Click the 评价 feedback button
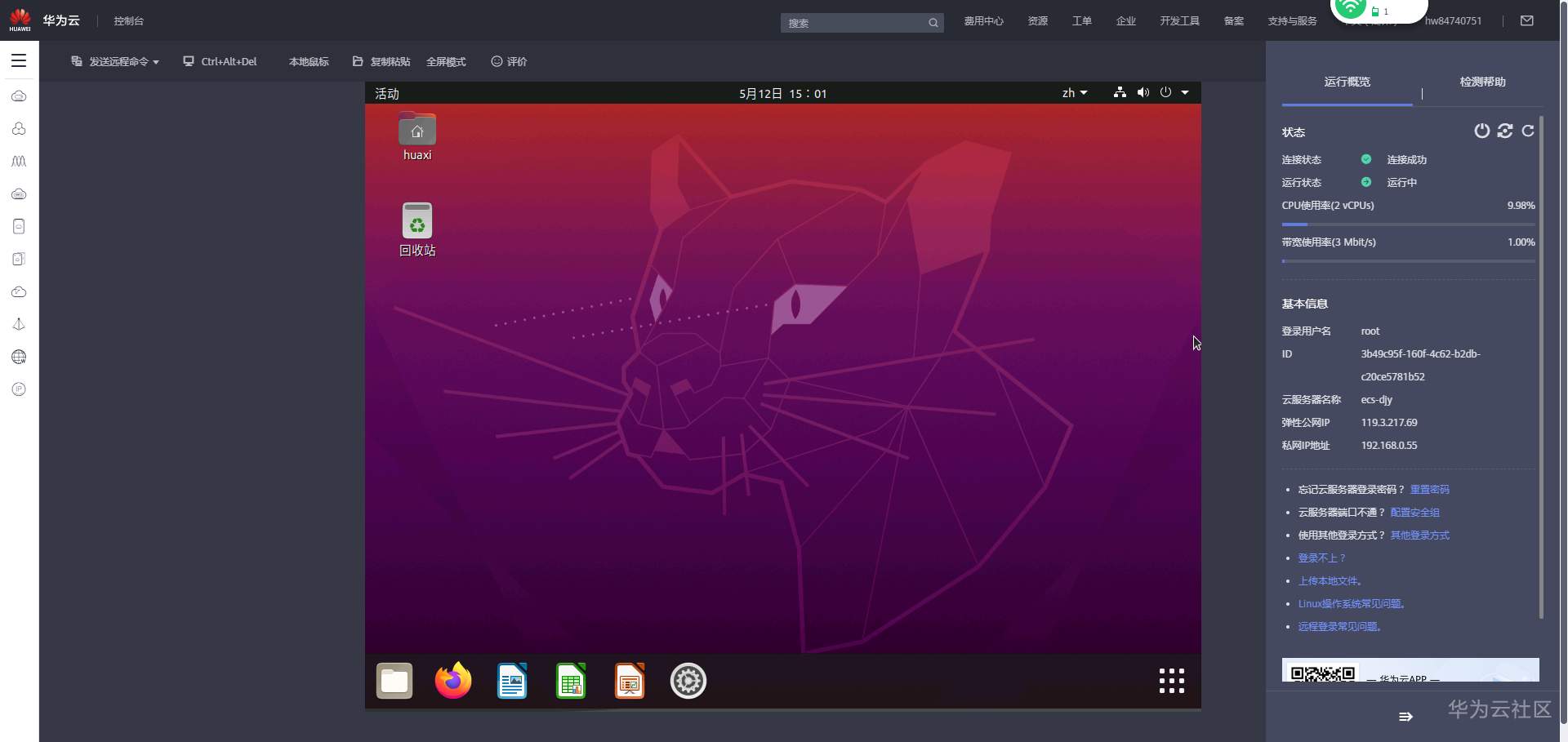Image resolution: width=1568 pixels, height=742 pixels. tap(509, 62)
